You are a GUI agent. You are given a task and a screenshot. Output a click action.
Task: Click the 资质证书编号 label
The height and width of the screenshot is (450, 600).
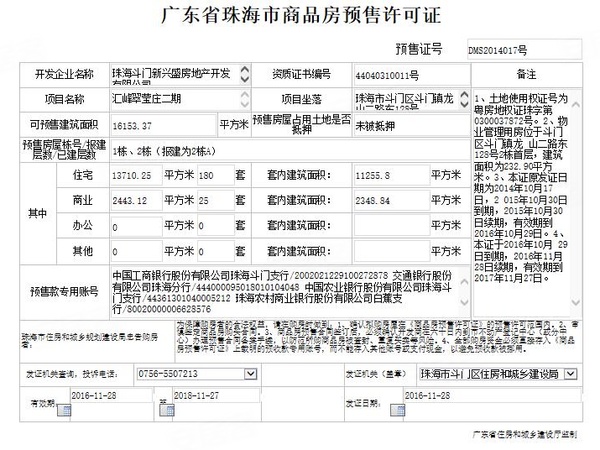[x=302, y=74]
